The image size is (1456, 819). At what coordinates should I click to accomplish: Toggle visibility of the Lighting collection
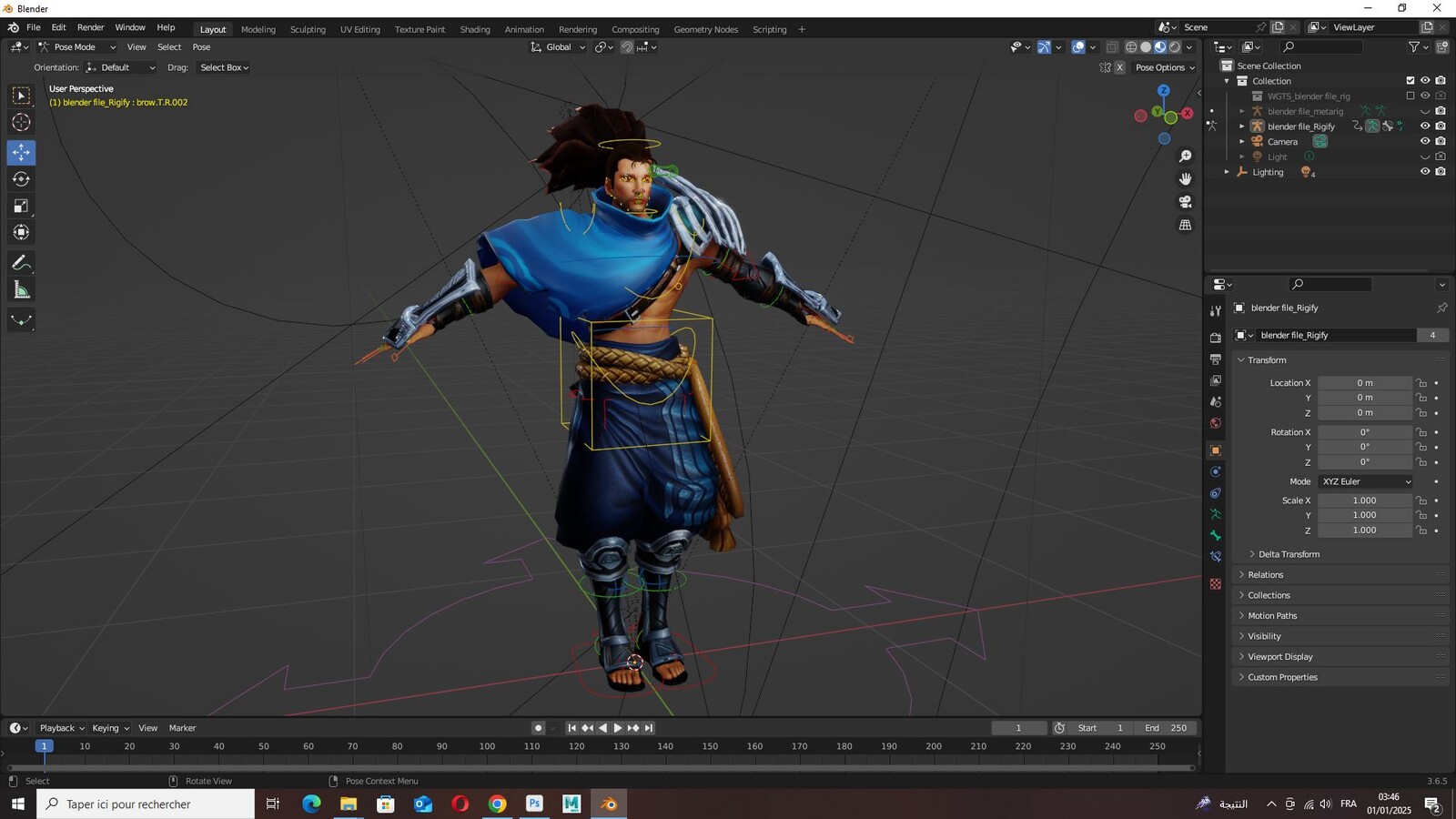[1425, 172]
